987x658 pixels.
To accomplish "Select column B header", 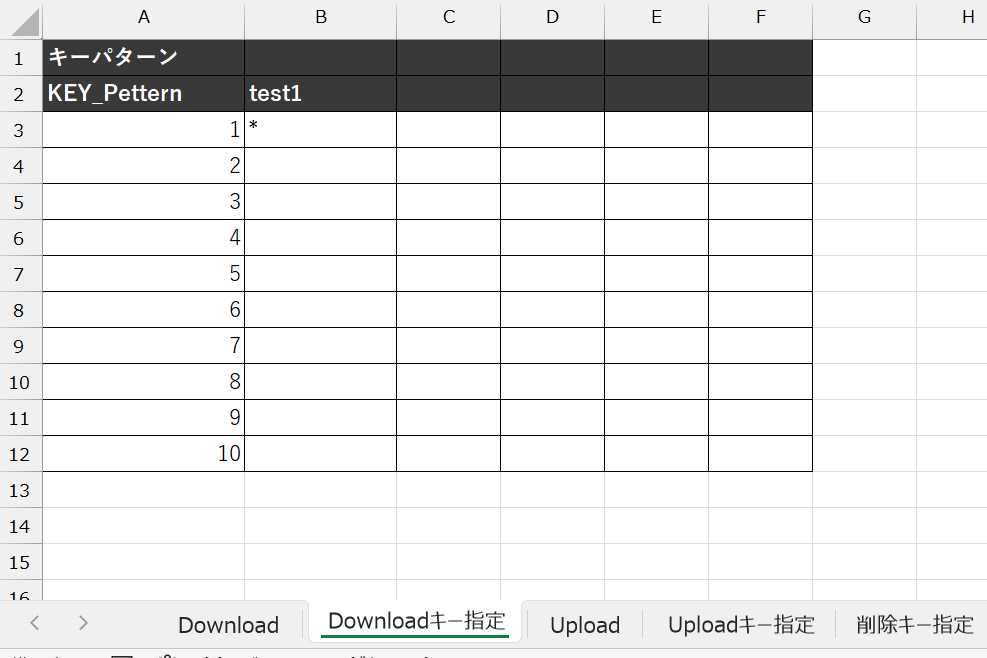I will pyautogui.click(x=320, y=17).
